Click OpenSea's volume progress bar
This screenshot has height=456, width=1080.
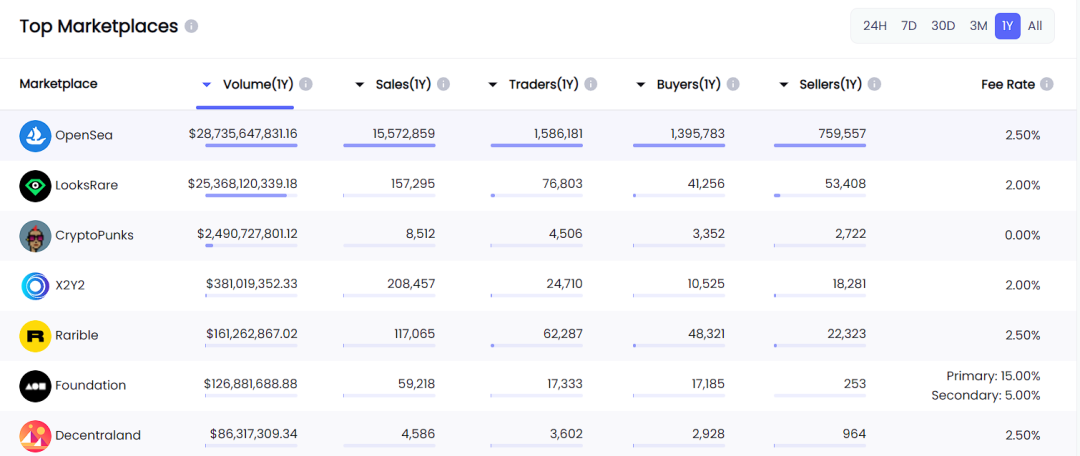[x=251, y=145]
